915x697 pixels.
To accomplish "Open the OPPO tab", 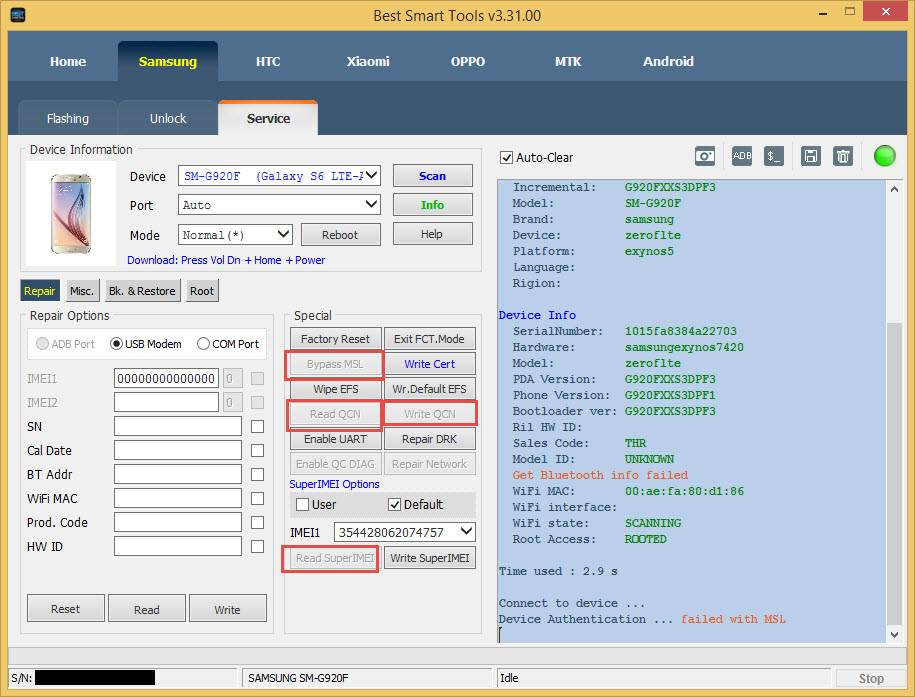I will pos(467,61).
